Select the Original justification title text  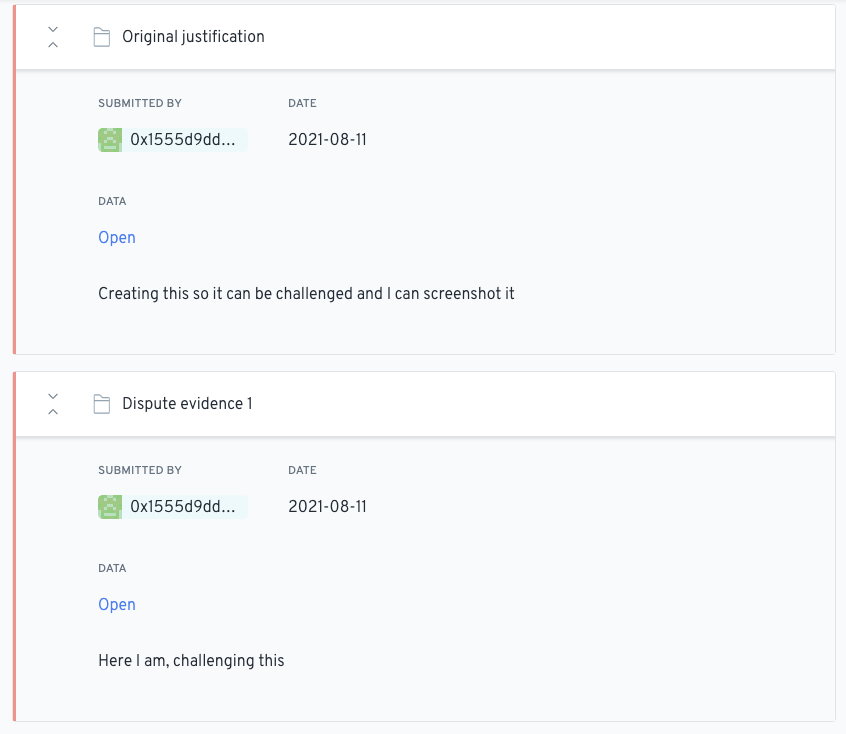[x=193, y=37]
